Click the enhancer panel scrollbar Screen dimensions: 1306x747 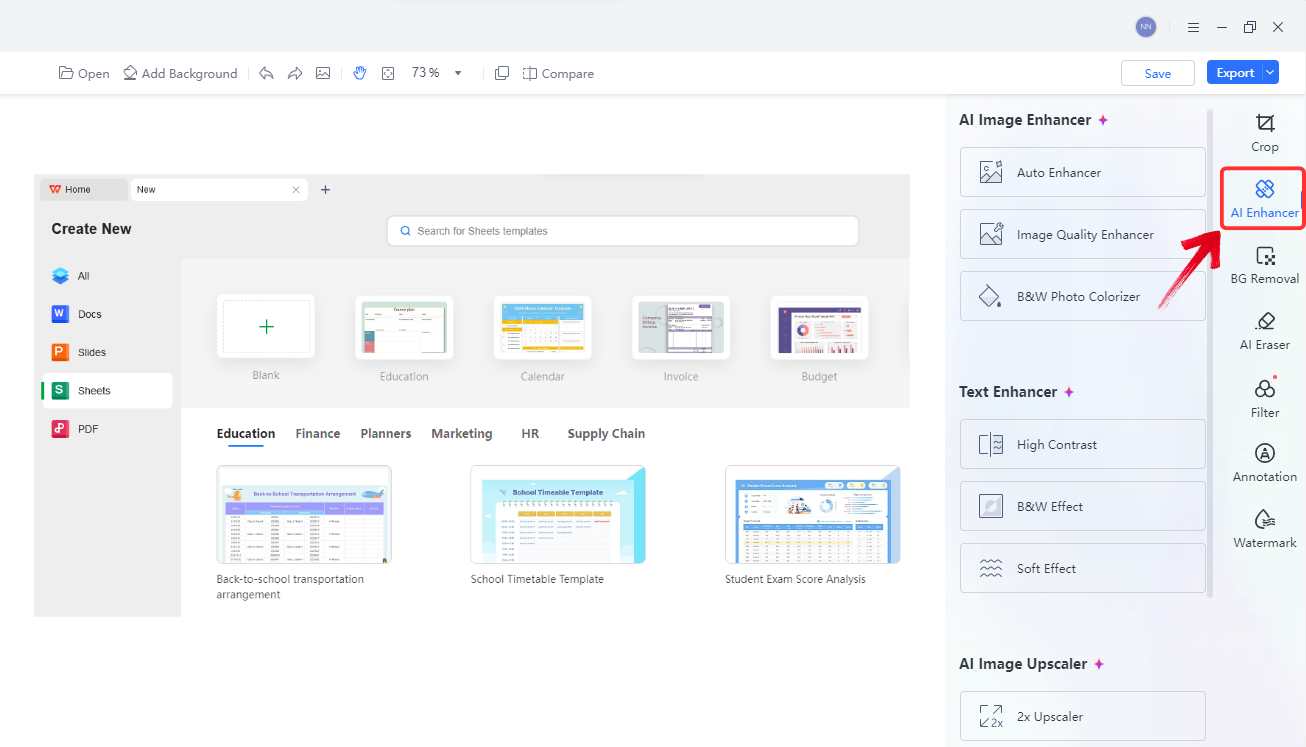pyautogui.click(x=1212, y=350)
